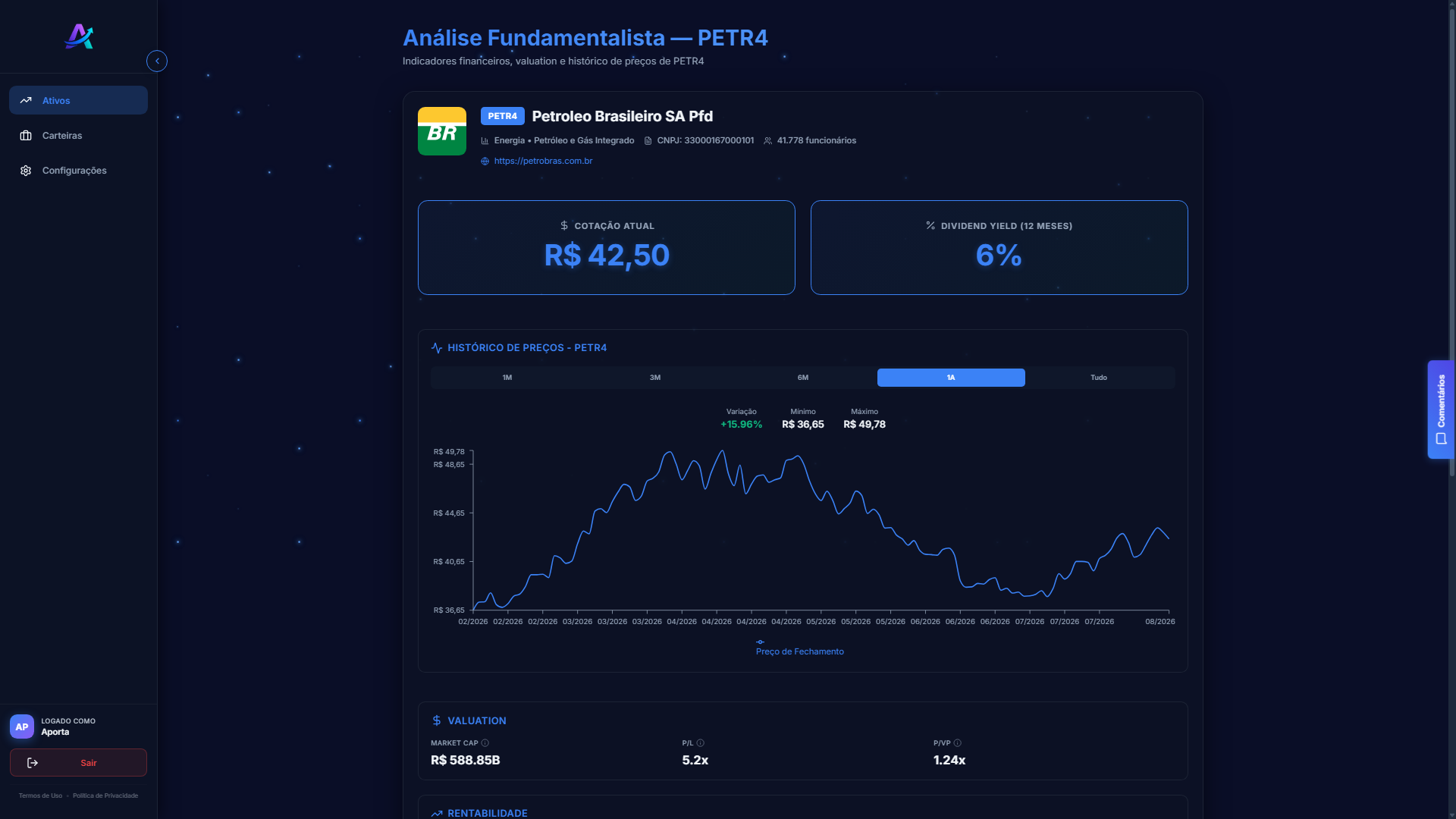Screen dimensions: 1456x819
Task: Click the trend icon beside Rentabilidade
Action: 437,814
